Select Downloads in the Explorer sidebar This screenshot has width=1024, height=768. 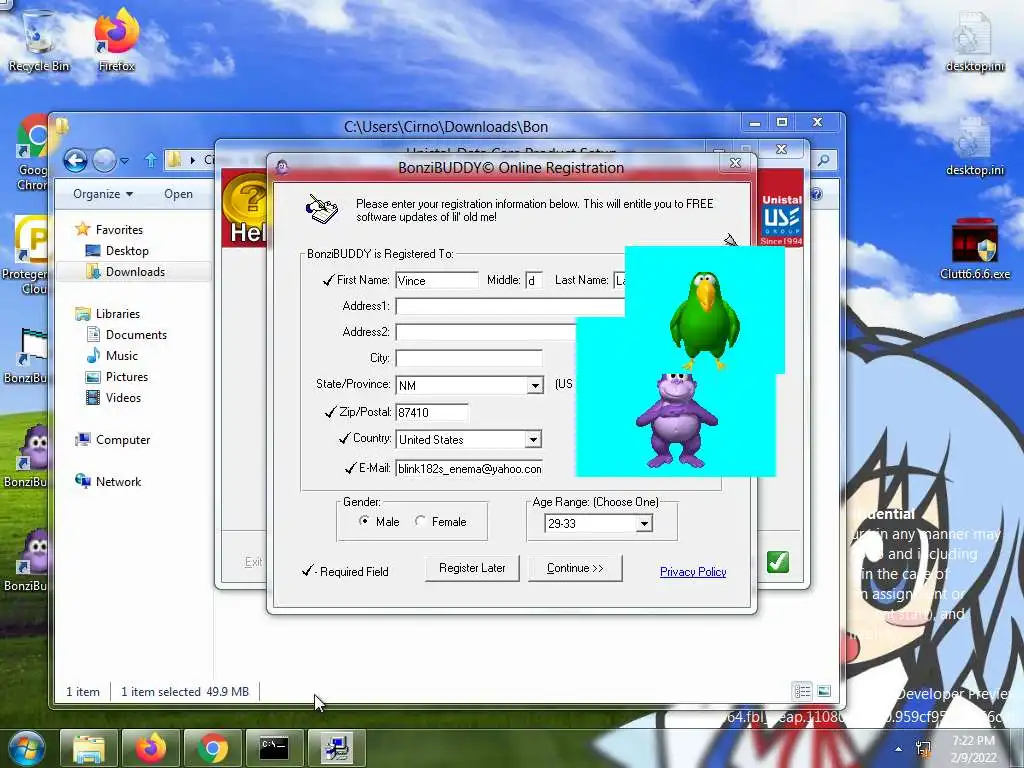tap(135, 272)
